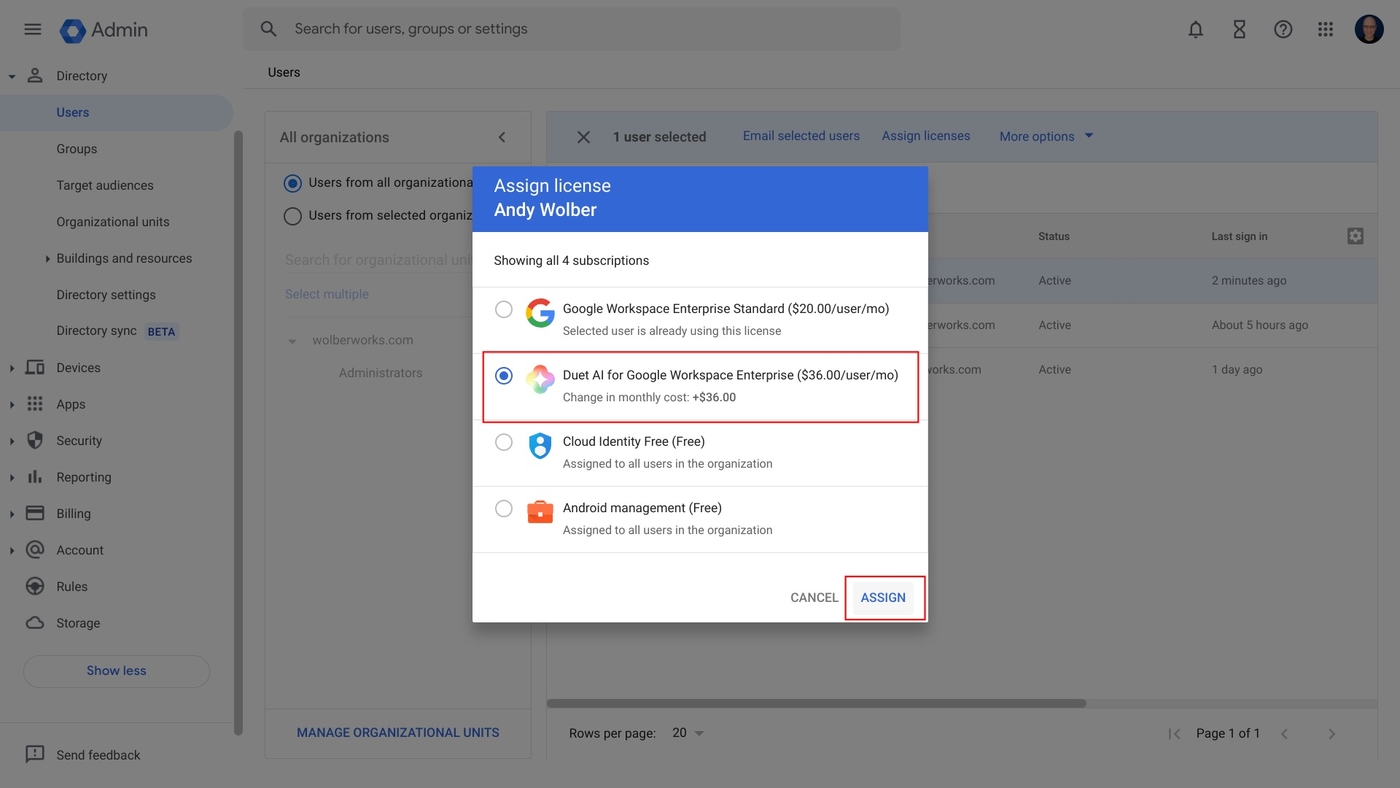Viewport: 1400px width, 788px height.
Task: Click the search magnifier icon
Action: [x=268, y=29]
